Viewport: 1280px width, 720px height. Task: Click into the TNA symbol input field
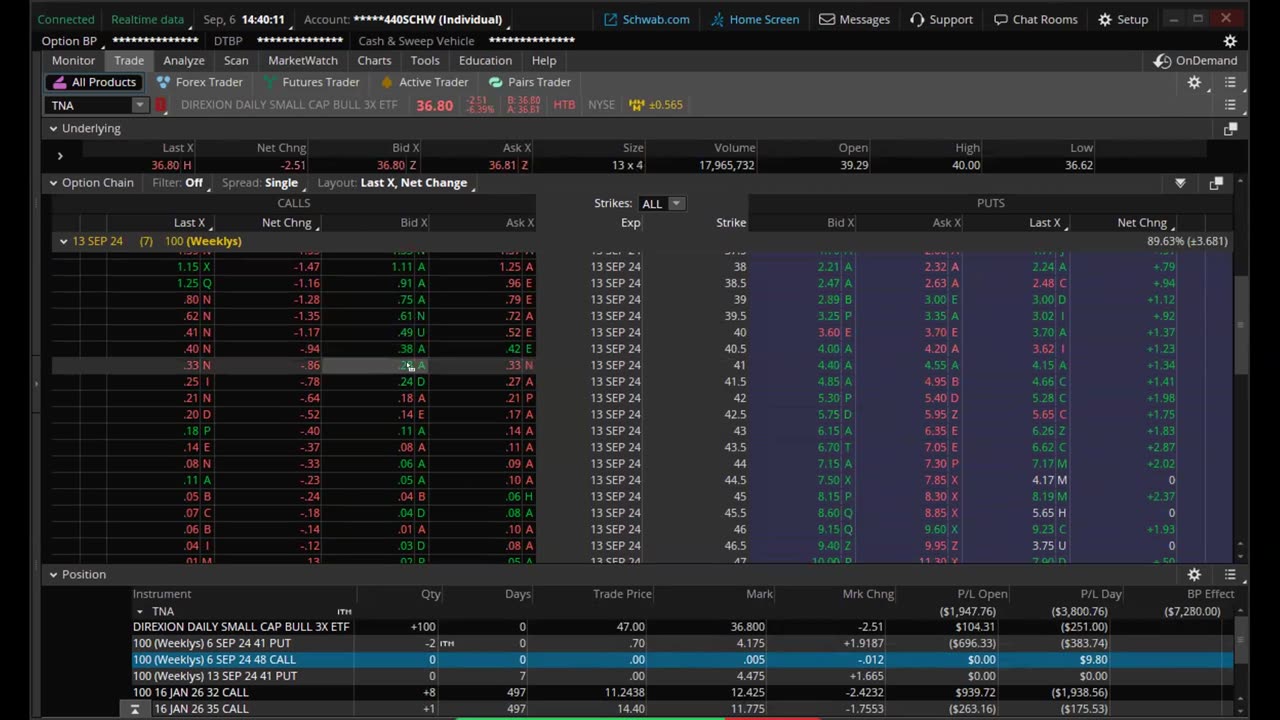(x=90, y=105)
